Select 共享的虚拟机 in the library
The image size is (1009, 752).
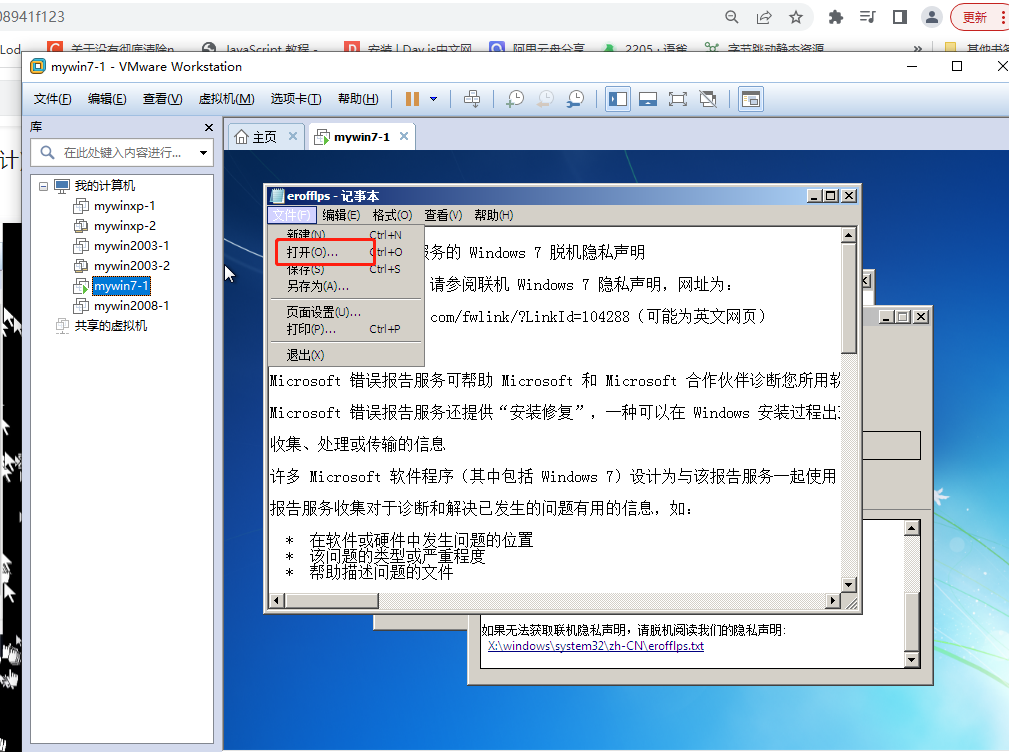pos(111,326)
